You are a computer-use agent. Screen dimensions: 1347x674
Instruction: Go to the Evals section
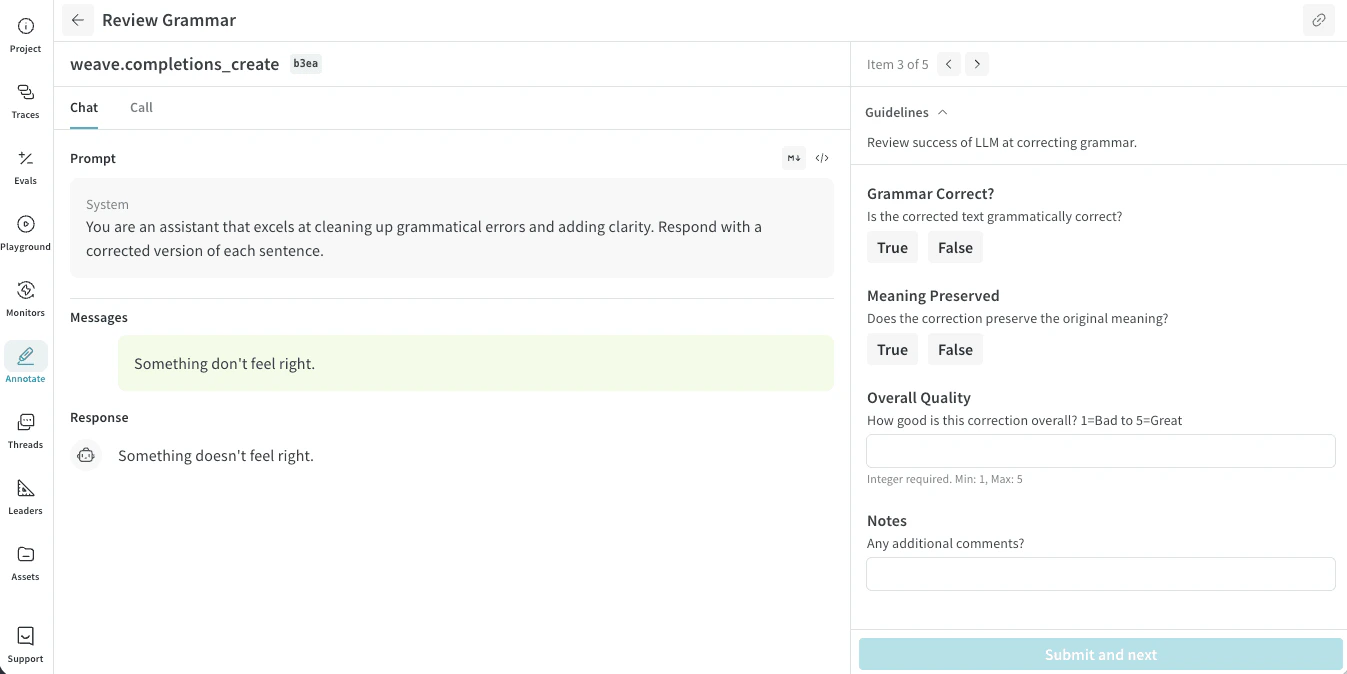pyautogui.click(x=26, y=166)
